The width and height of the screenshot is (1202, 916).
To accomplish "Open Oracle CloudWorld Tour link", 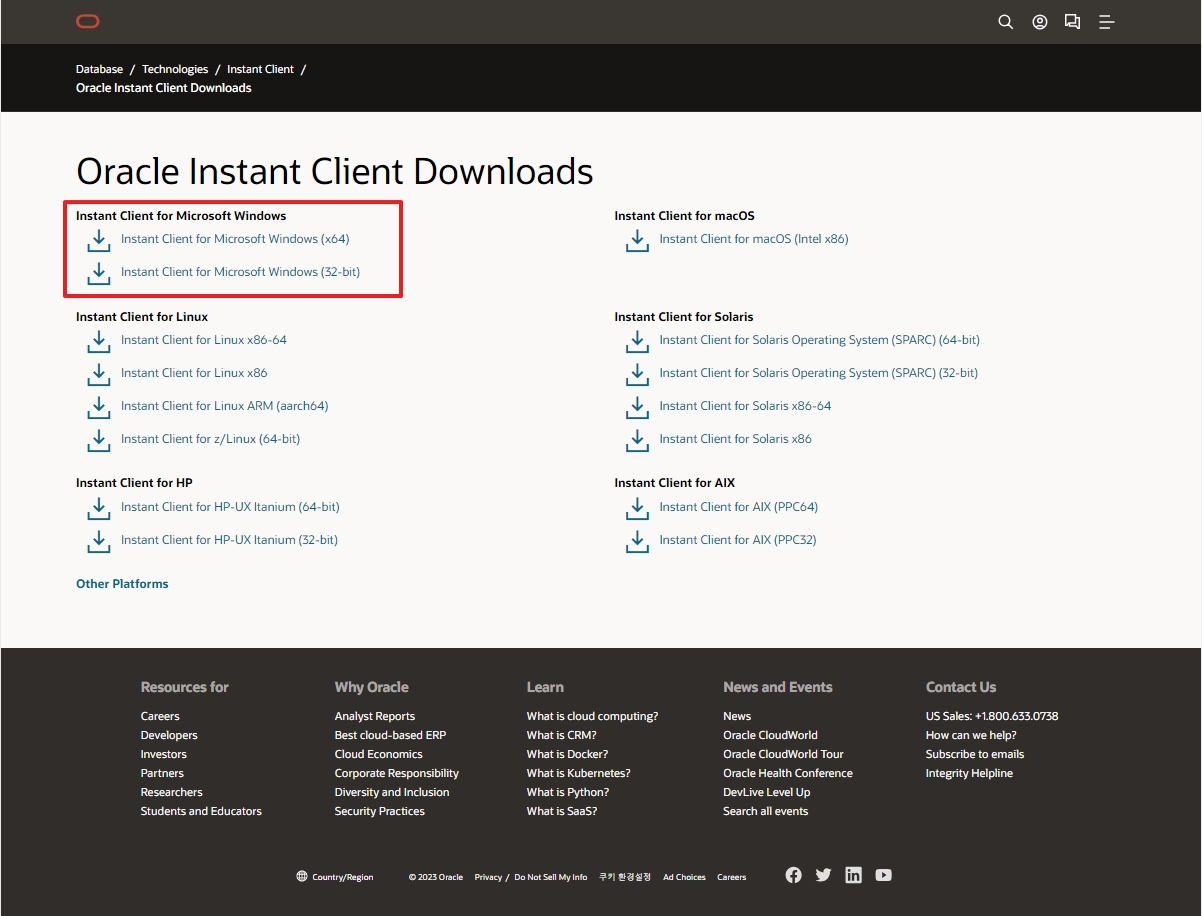I will pyautogui.click(x=783, y=754).
